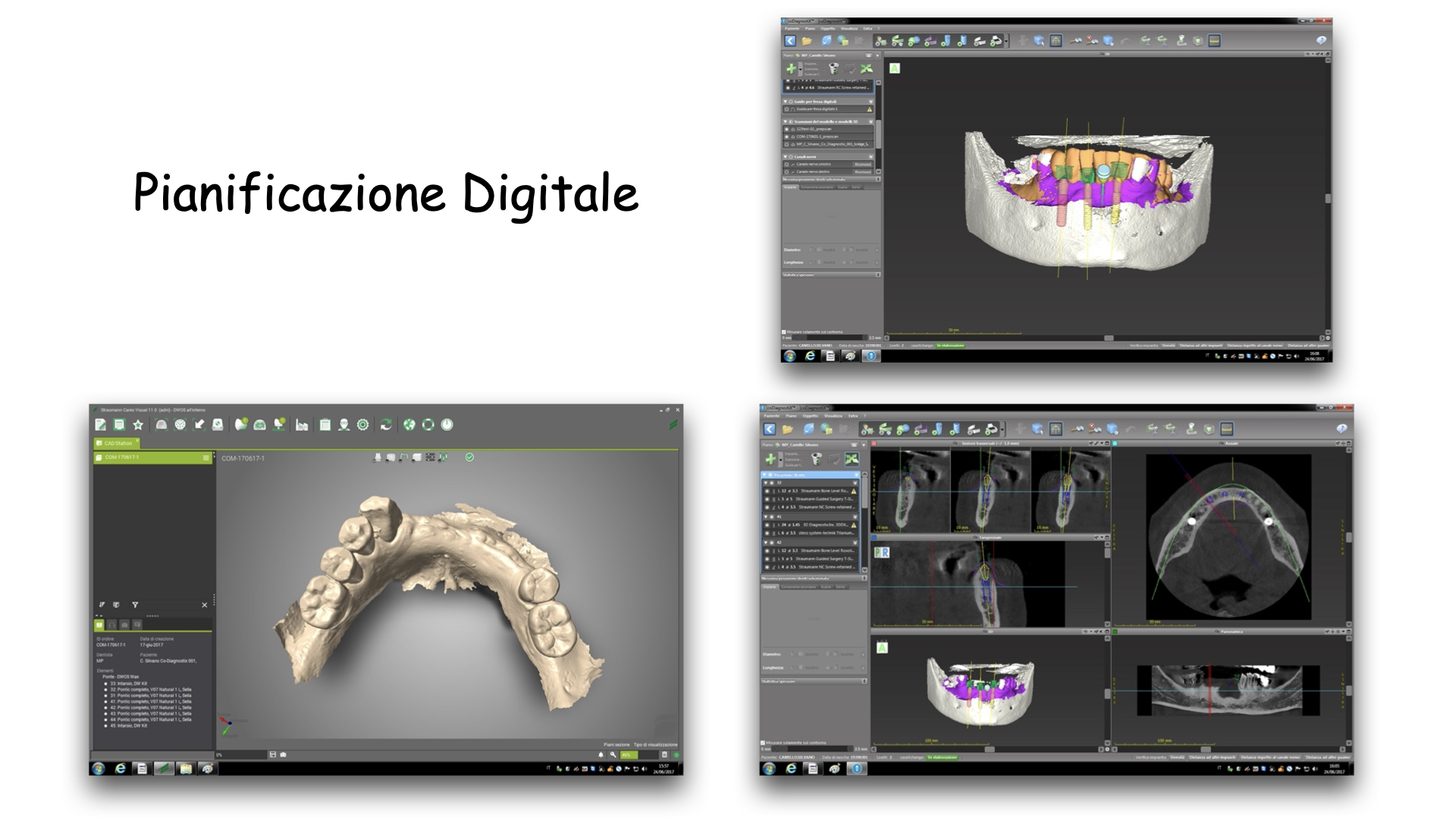Open the new order icon in Straumann Cares toolbar
Viewport: 1456px width, 819px height.
coord(100,425)
